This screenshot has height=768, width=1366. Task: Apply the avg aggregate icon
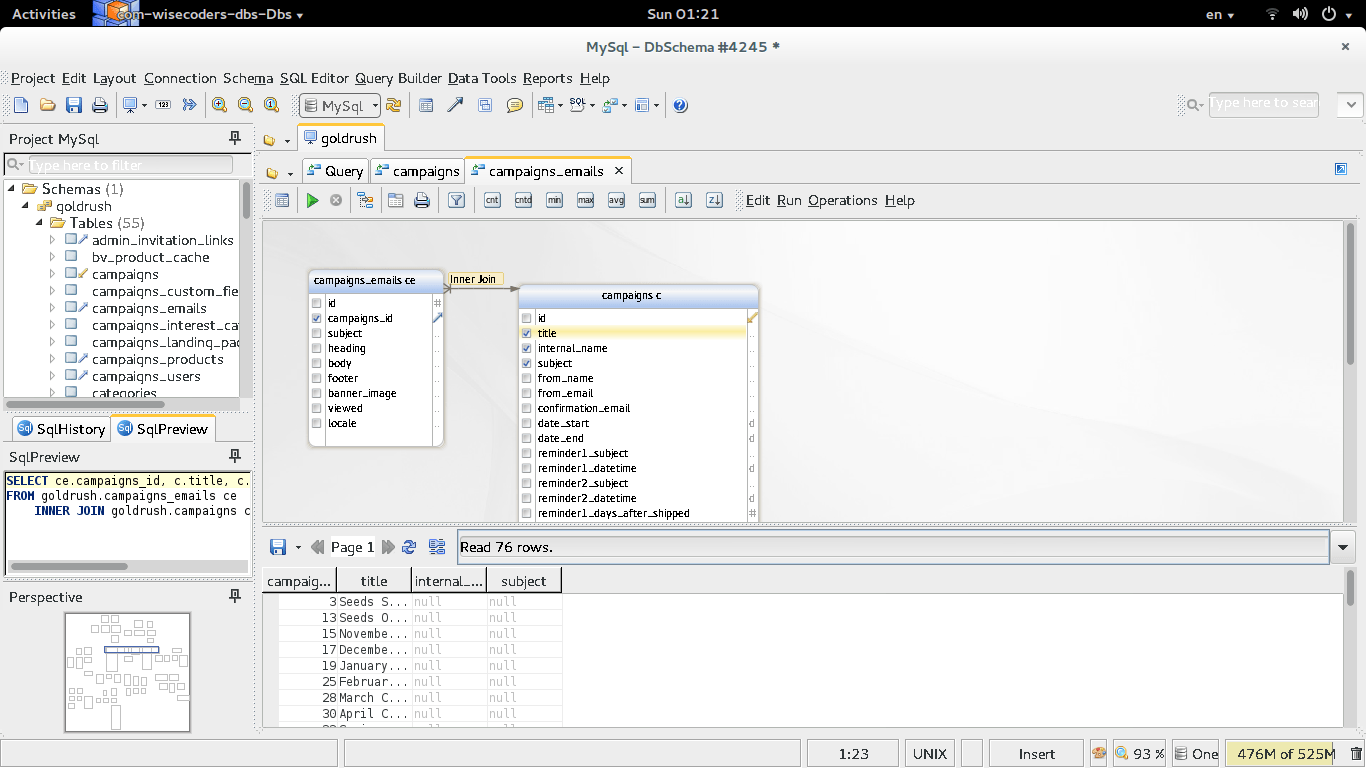pyautogui.click(x=616, y=200)
